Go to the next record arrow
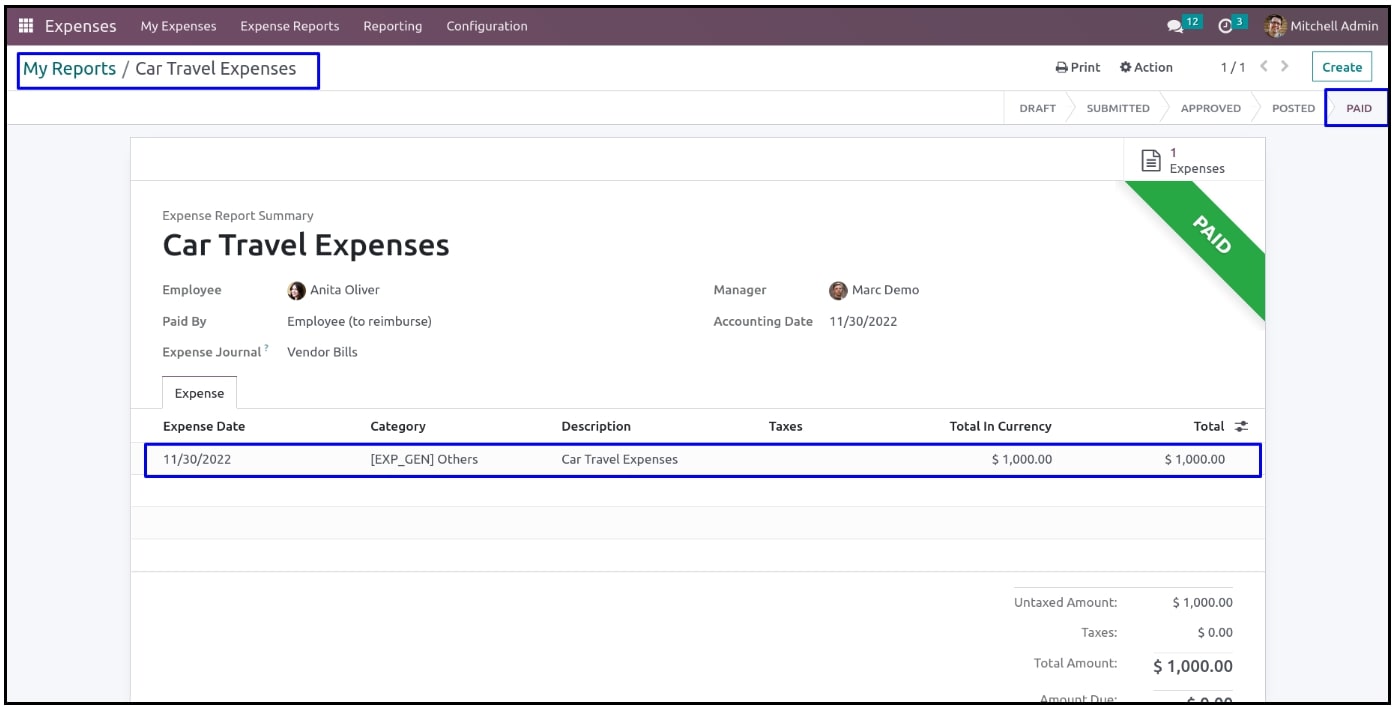Viewport: 1395px width, 709px height. click(1285, 67)
